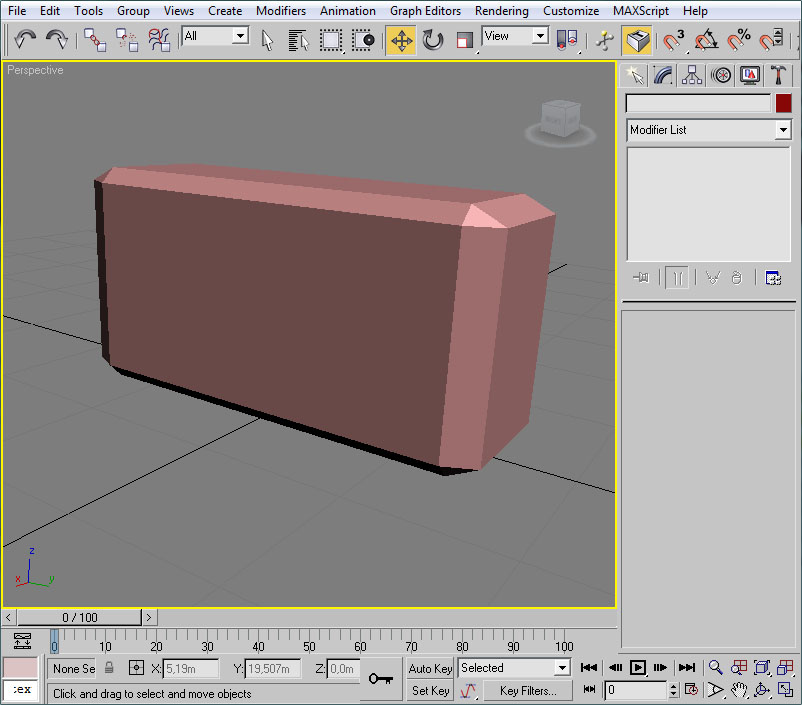
Task: Click the Key Filters button
Action: pyautogui.click(x=528, y=691)
